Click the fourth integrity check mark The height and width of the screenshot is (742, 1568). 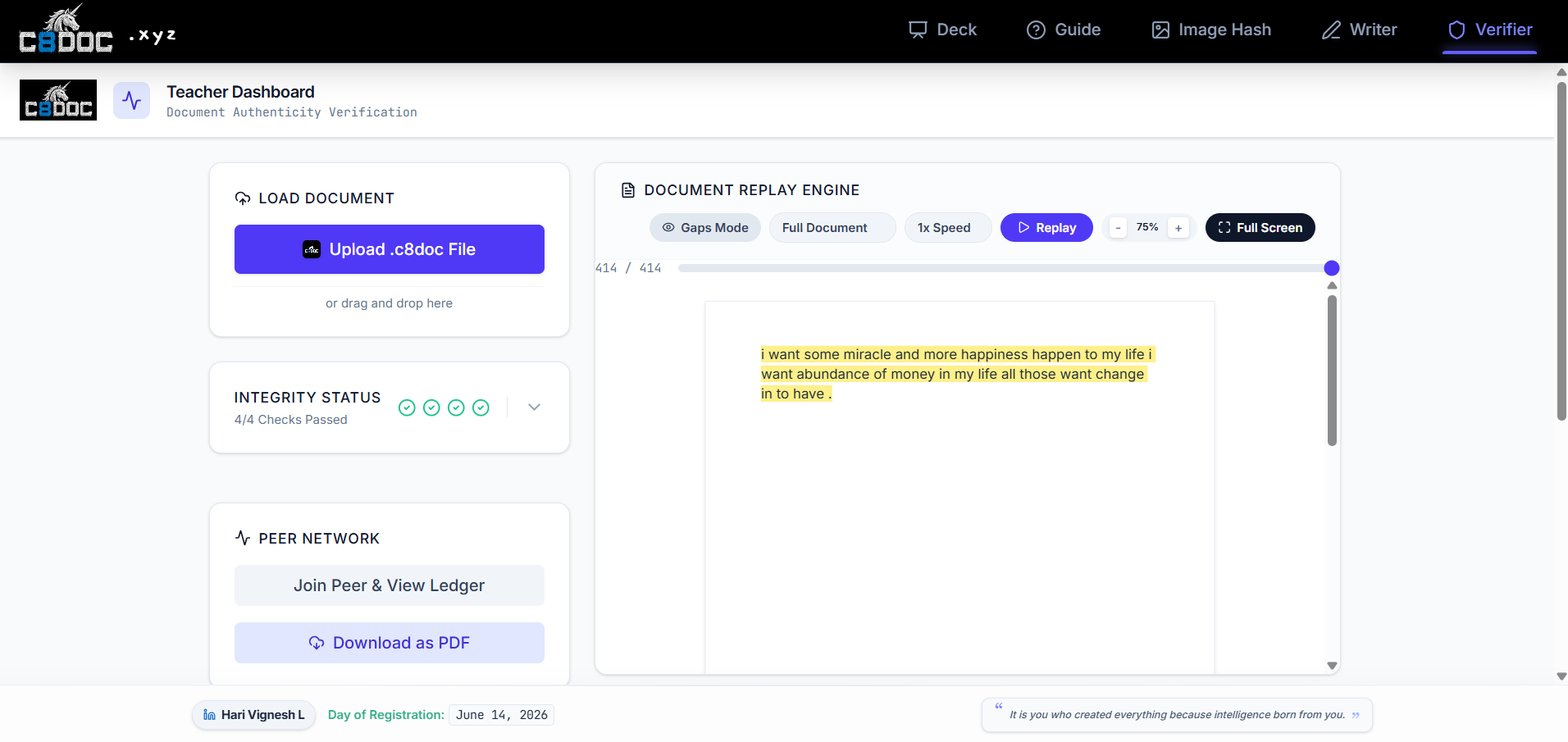click(x=481, y=407)
